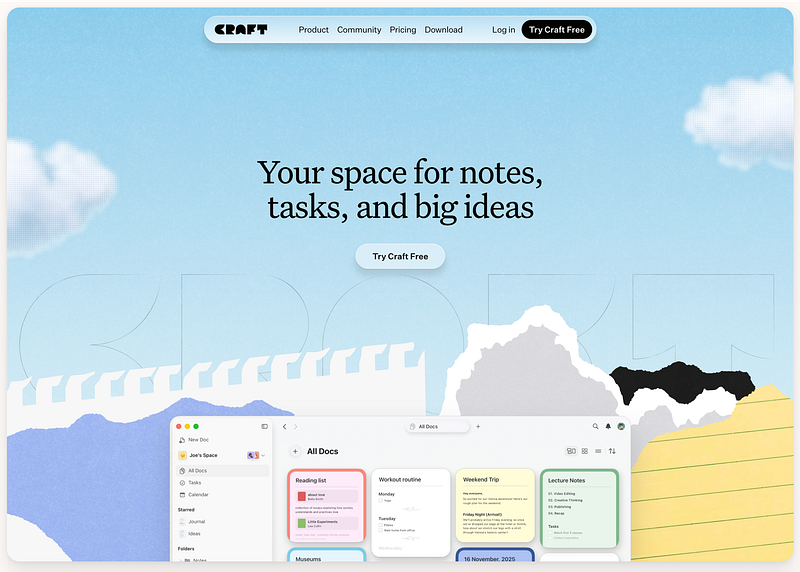Open the 16 November, 2025 card
800x572 pixels.
(495, 555)
